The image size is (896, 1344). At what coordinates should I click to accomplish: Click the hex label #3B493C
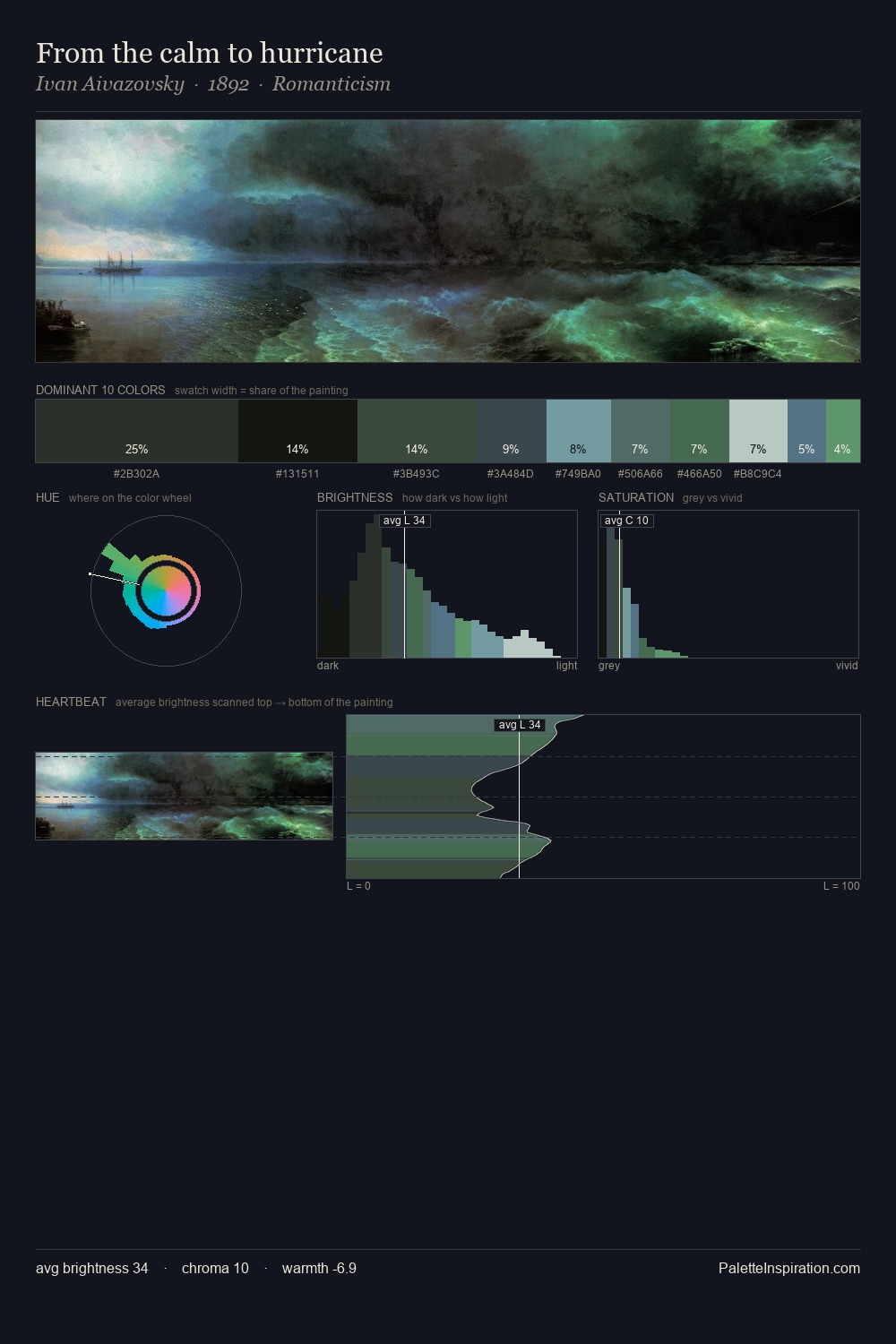click(x=417, y=474)
